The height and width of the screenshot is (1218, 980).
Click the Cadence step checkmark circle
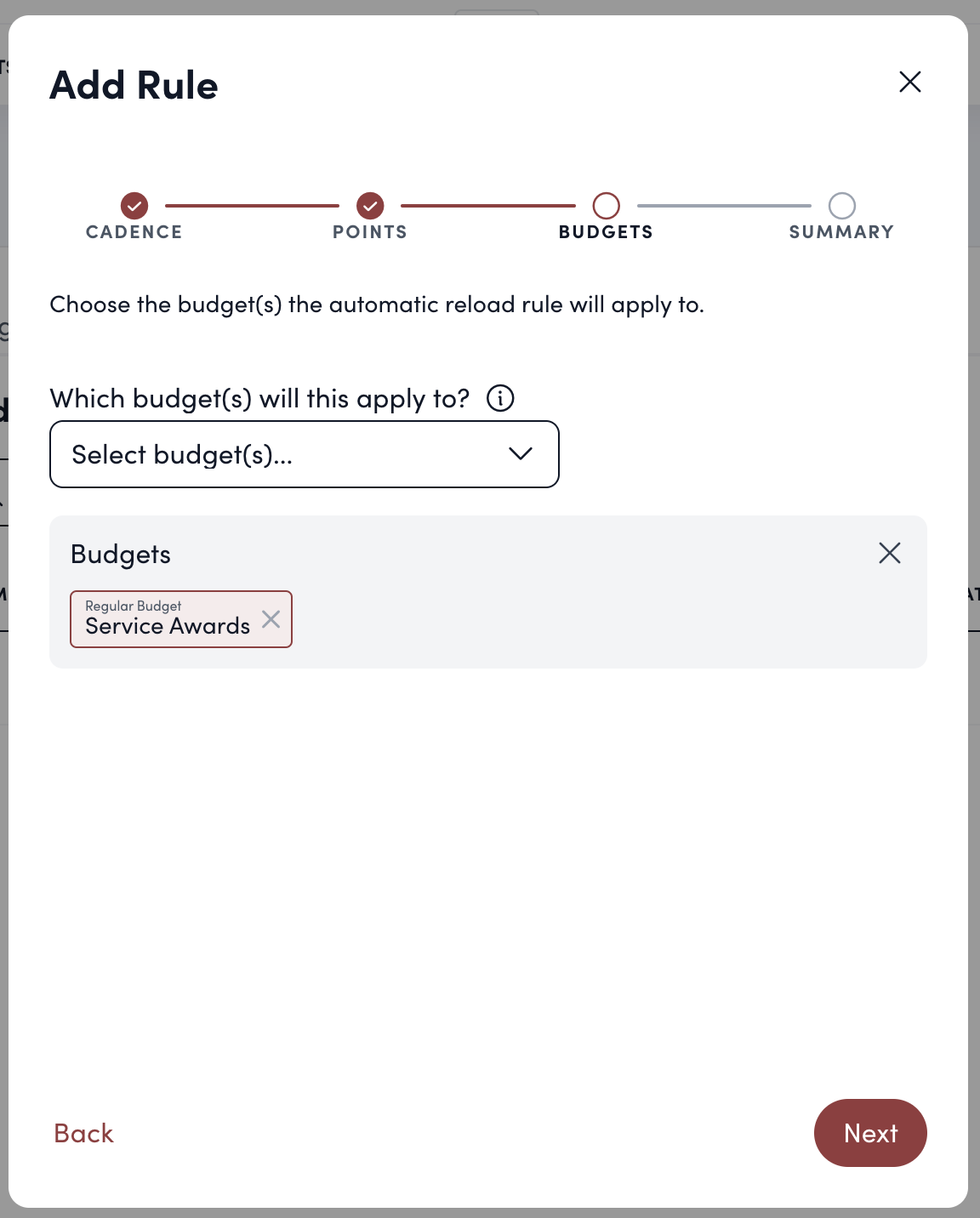134,205
